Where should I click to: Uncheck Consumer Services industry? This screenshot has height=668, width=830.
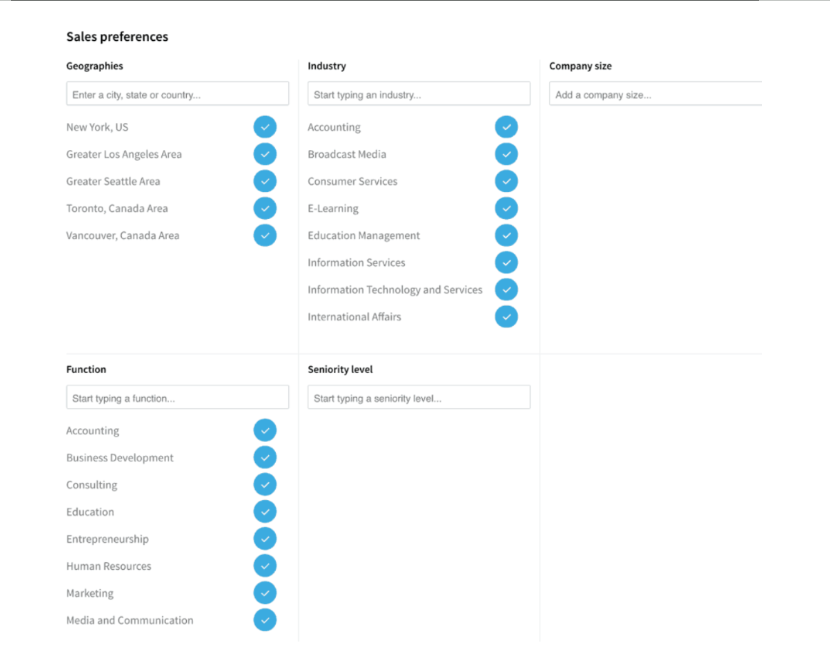pyautogui.click(x=507, y=181)
